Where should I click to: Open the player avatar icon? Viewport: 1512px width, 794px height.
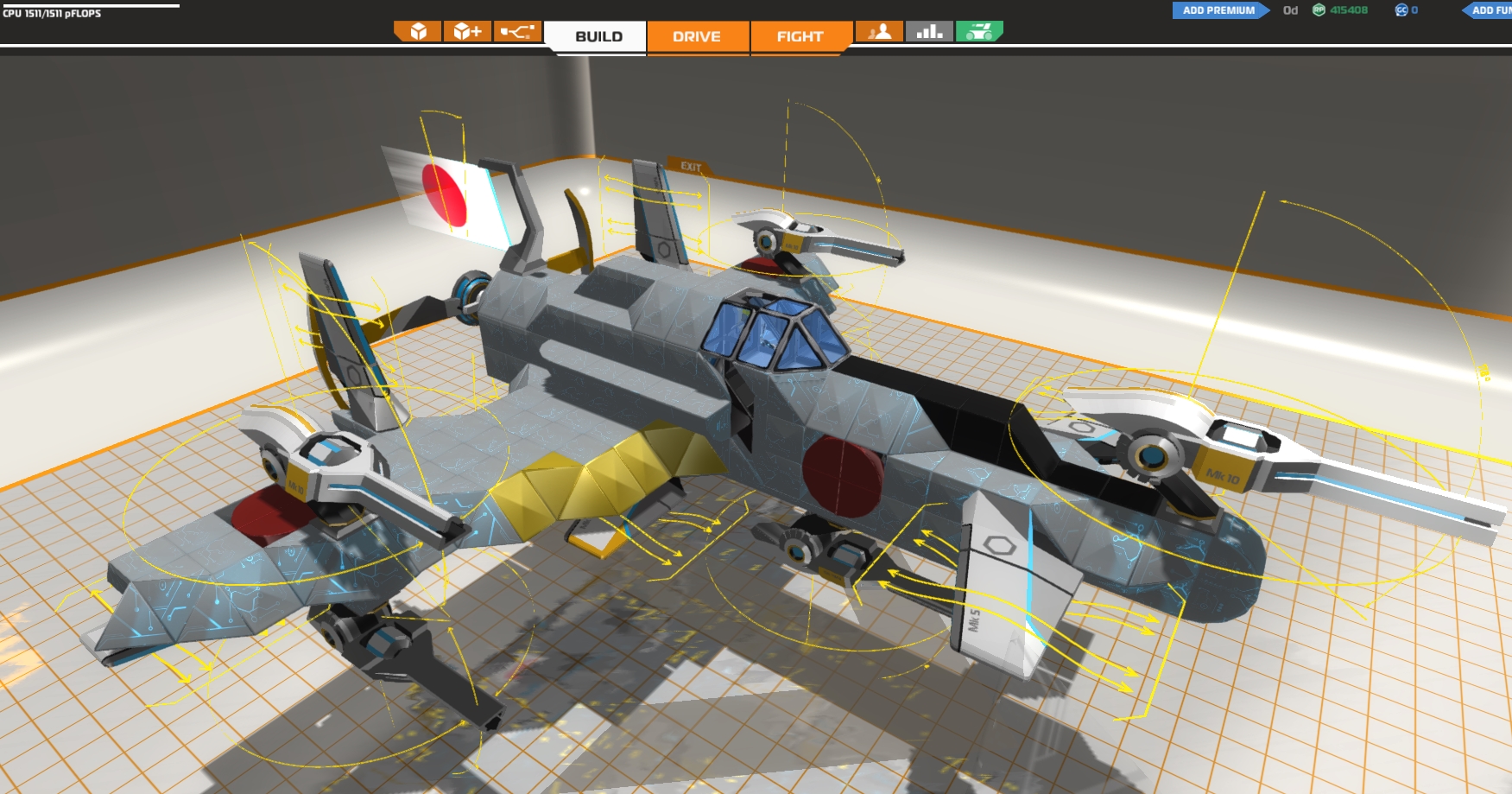[x=880, y=32]
